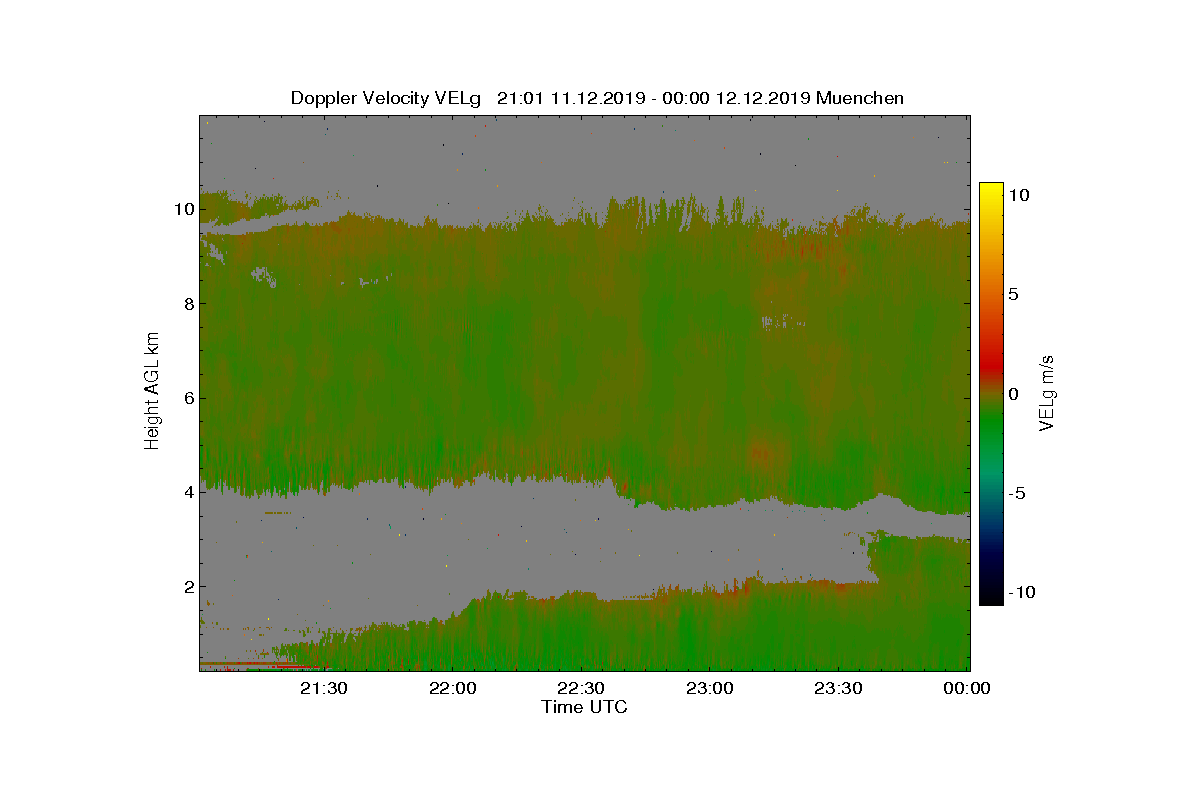
Task: Click the black bottom of the colorbar
Action: 991,598
